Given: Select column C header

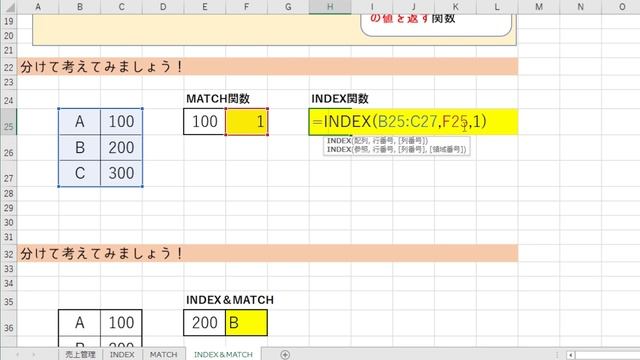Looking at the screenshot, I should click(121, 7).
